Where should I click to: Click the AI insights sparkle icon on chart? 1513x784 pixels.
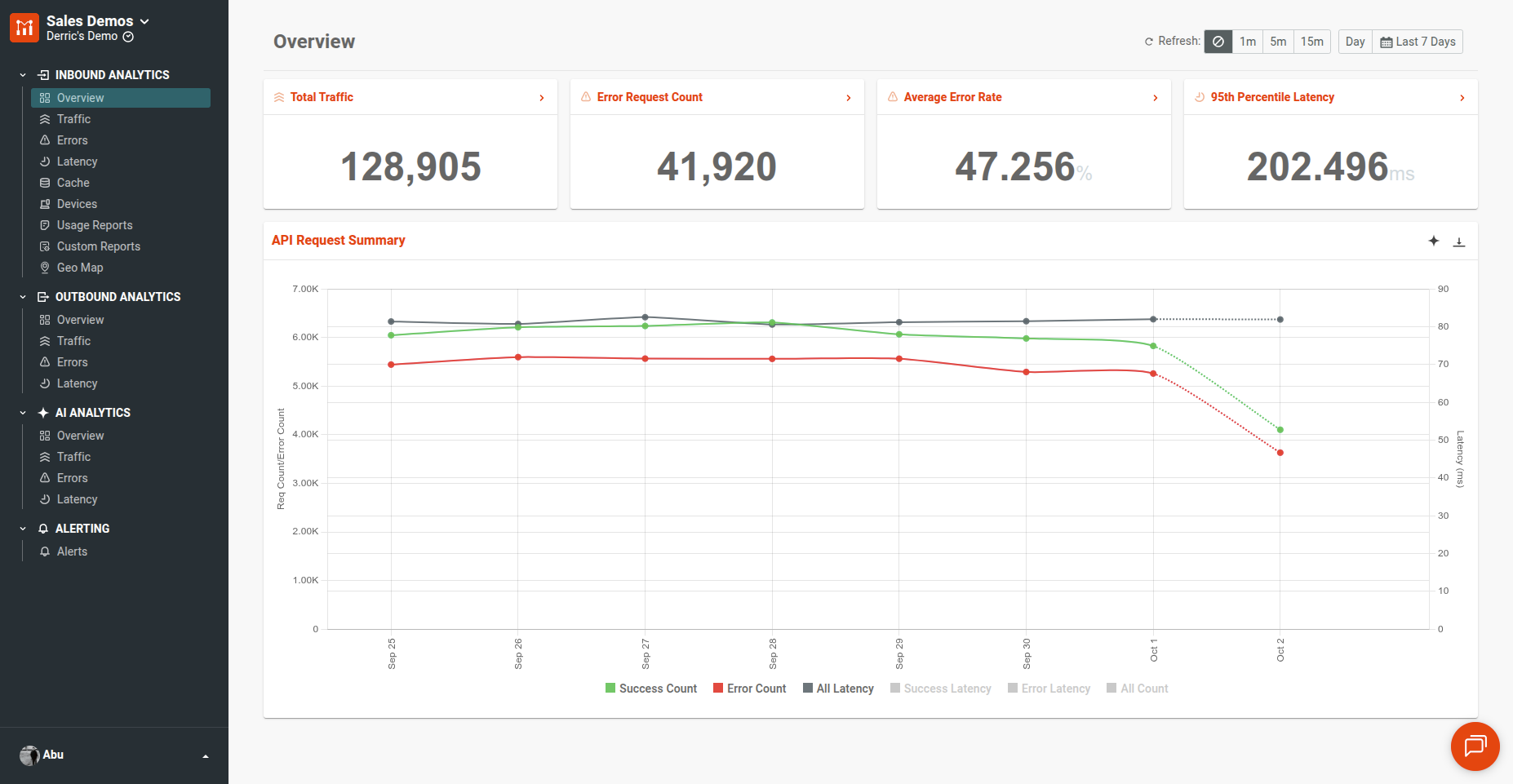tap(1434, 241)
